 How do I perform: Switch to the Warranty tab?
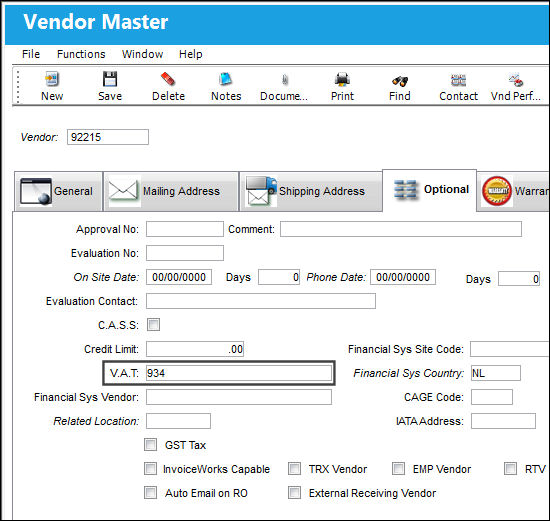click(514, 191)
